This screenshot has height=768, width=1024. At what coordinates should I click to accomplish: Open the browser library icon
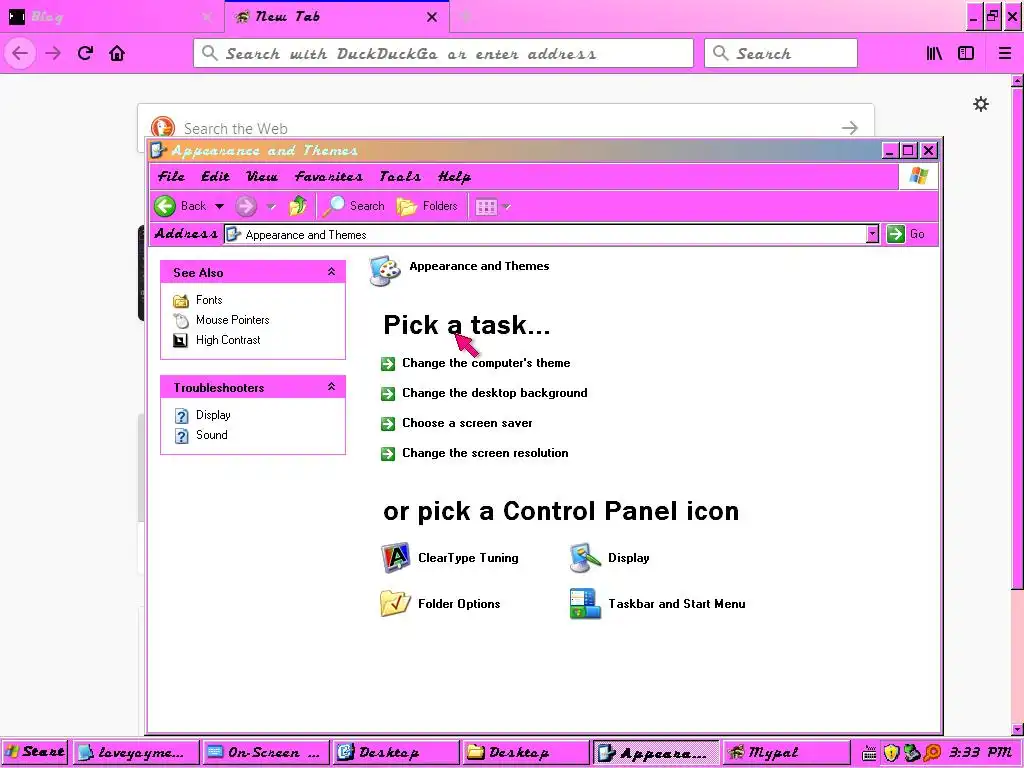[x=935, y=53]
